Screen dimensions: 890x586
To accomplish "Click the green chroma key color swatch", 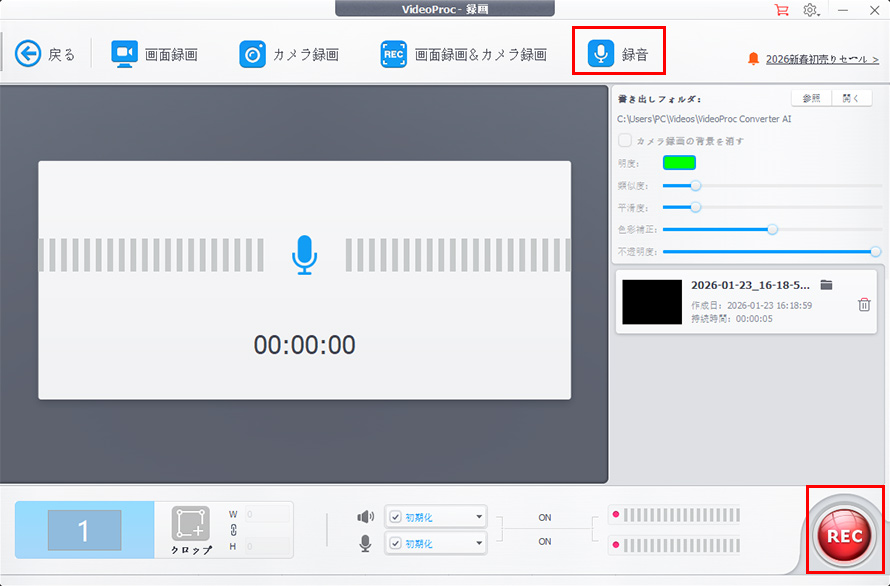I will point(679,162).
